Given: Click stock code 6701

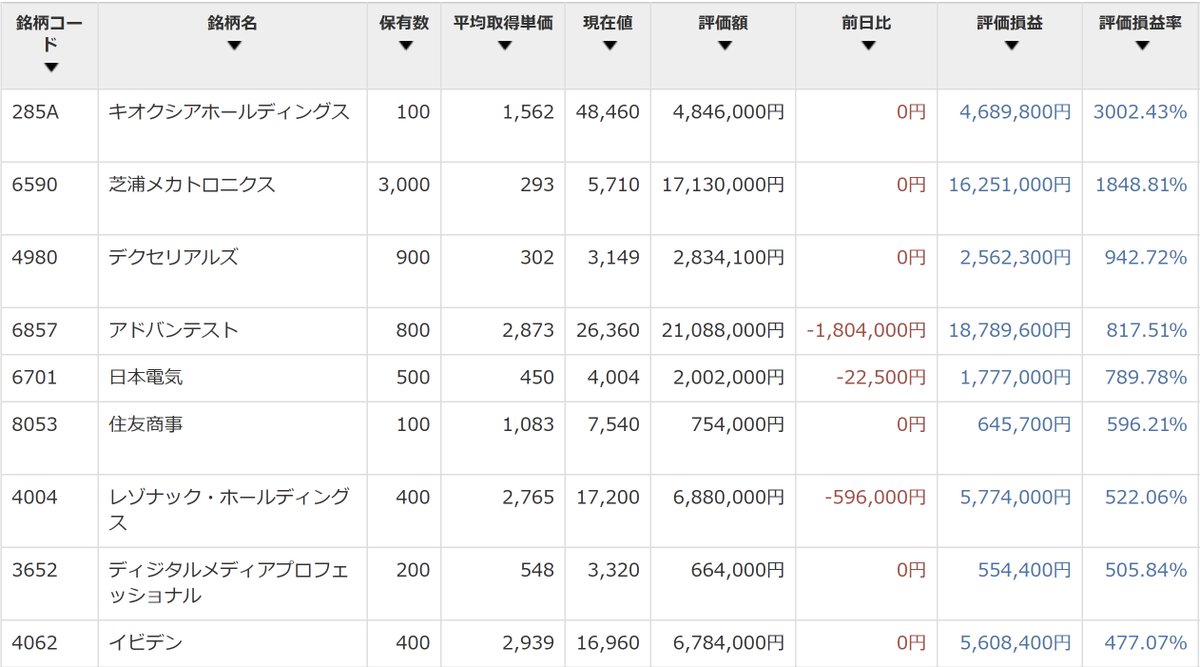Looking at the screenshot, I should coord(35,377).
